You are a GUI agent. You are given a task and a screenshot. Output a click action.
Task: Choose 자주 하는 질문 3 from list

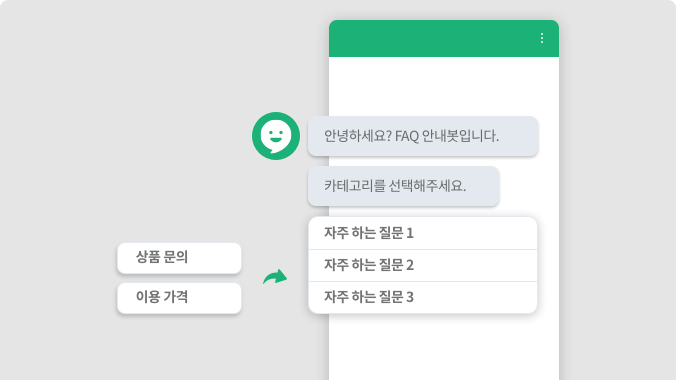click(x=422, y=297)
